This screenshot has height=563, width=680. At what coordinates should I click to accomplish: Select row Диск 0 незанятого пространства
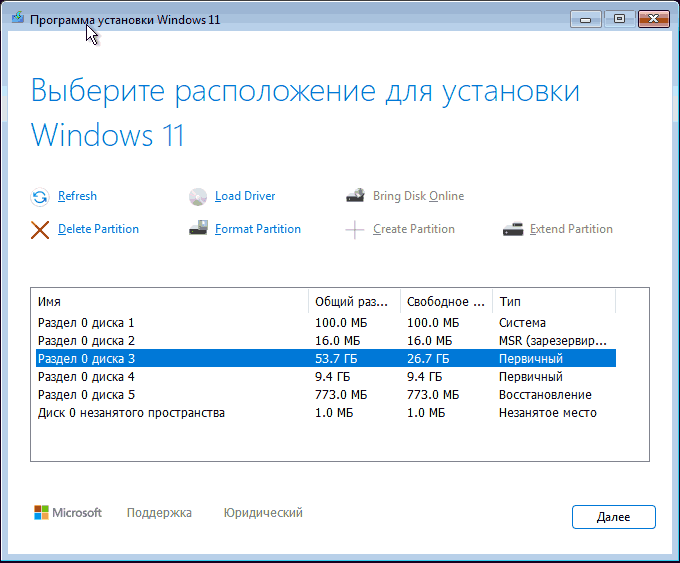click(x=326, y=412)
